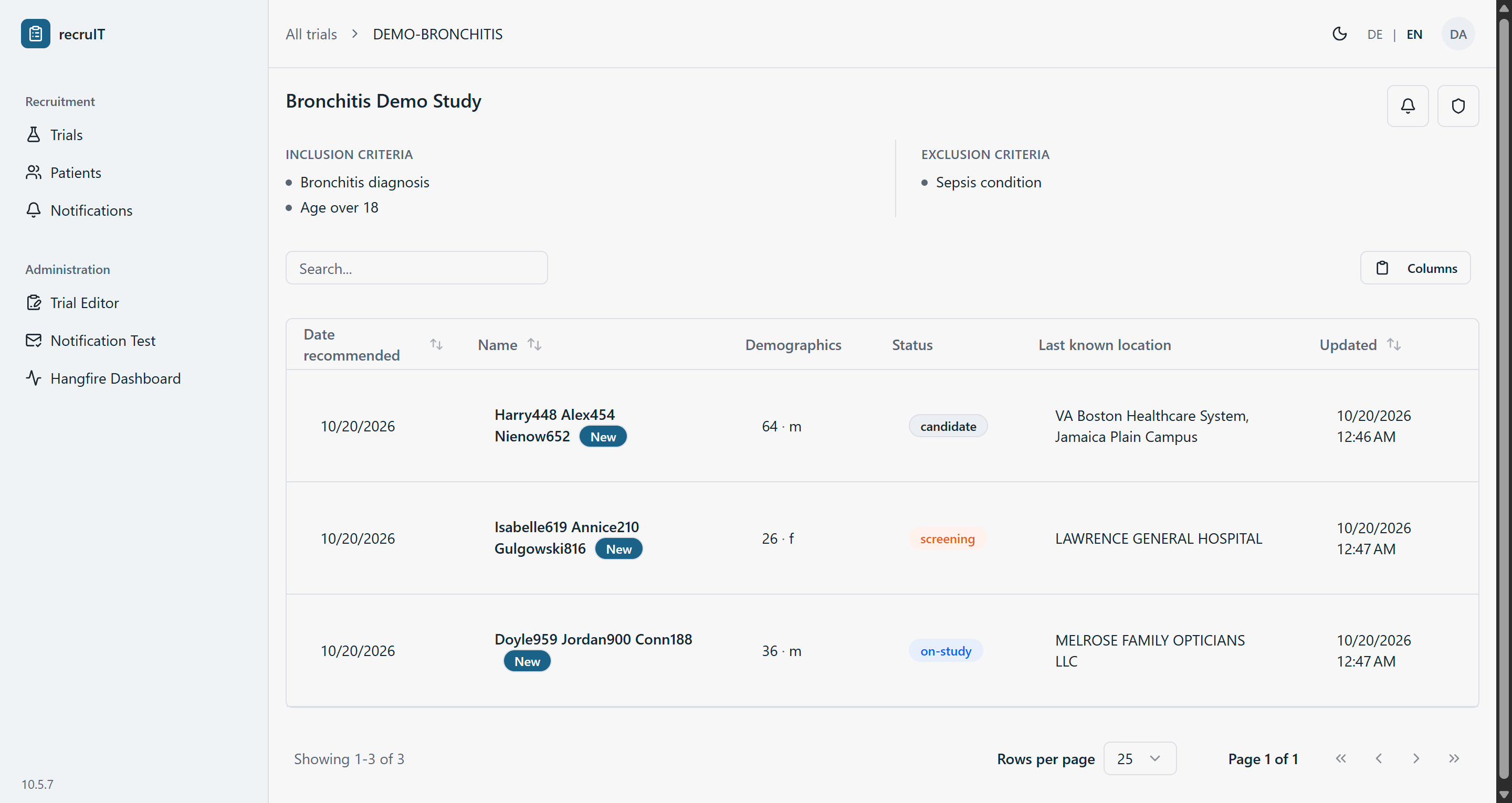Toggle dark mode moon icon
The height and width of the screenshot is (803, 1512).
pyautogui.click(x=1339, y=34)
